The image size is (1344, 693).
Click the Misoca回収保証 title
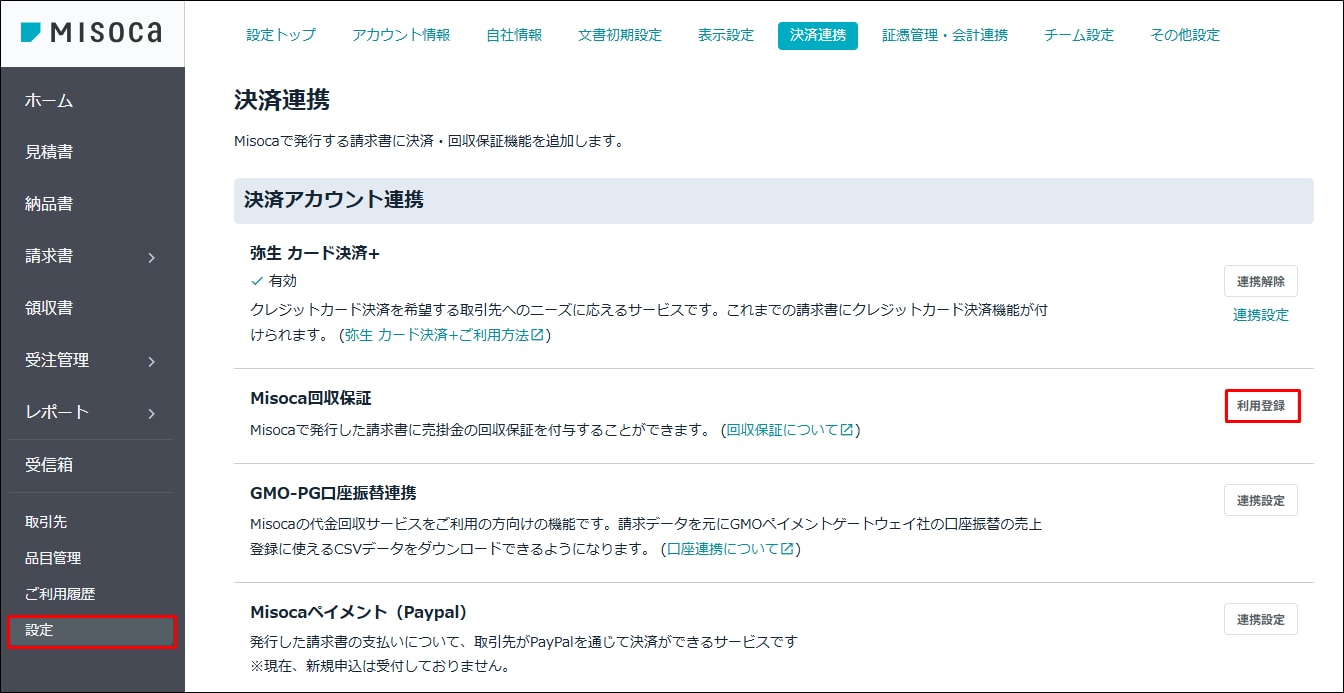[x=311, y=398]
